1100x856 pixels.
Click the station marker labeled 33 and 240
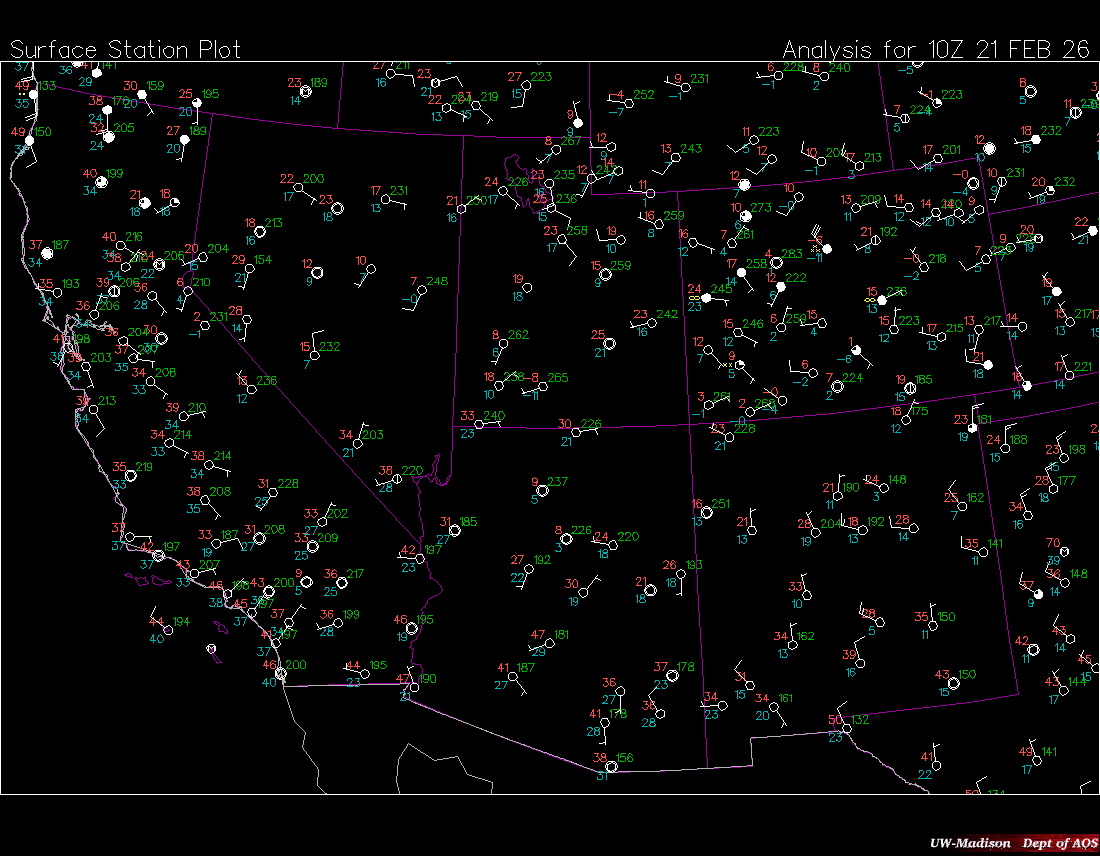tap(480, 424)
